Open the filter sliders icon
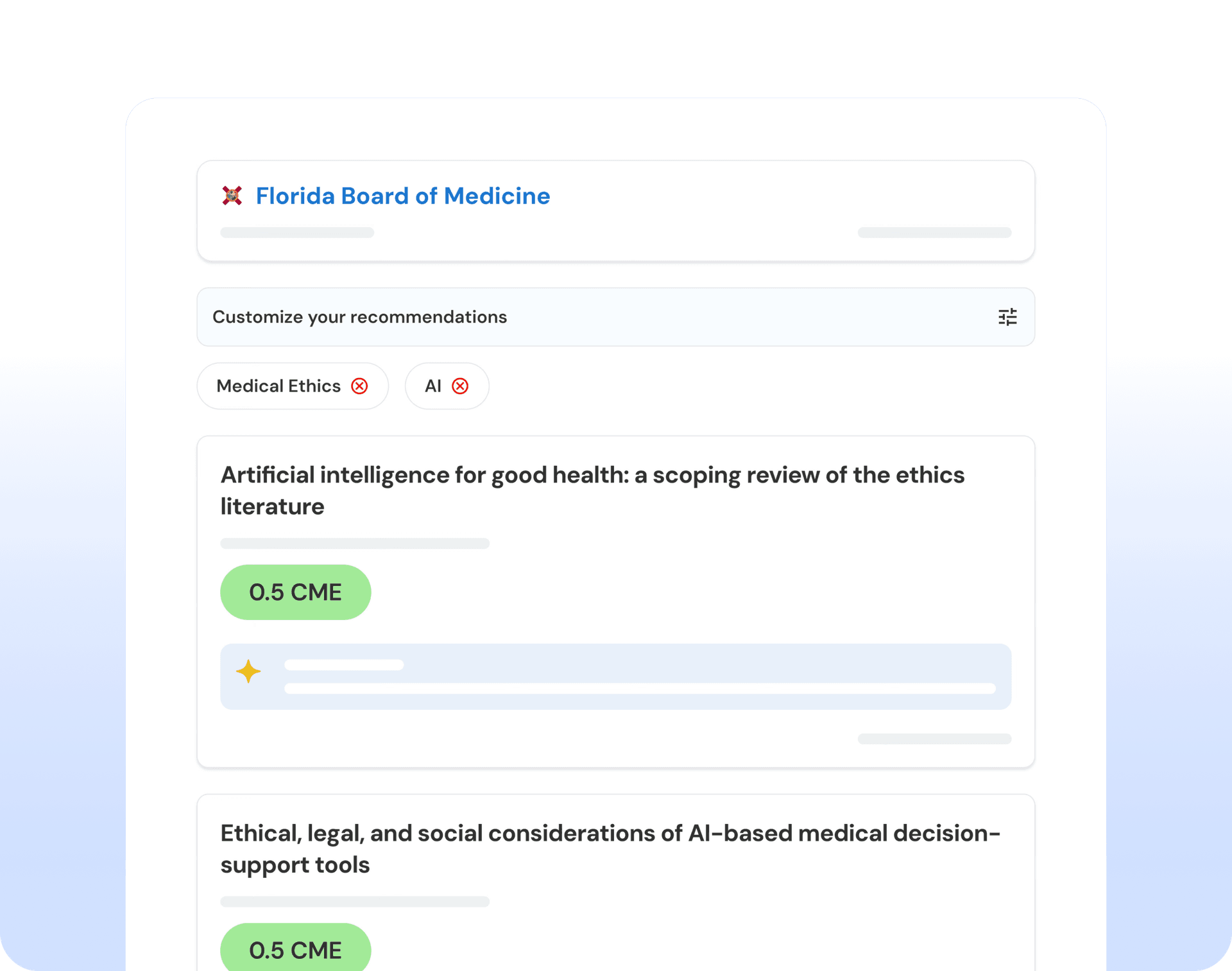Image resolution: width=1232 pixels, height=971 pixels. click(1007, 317)
